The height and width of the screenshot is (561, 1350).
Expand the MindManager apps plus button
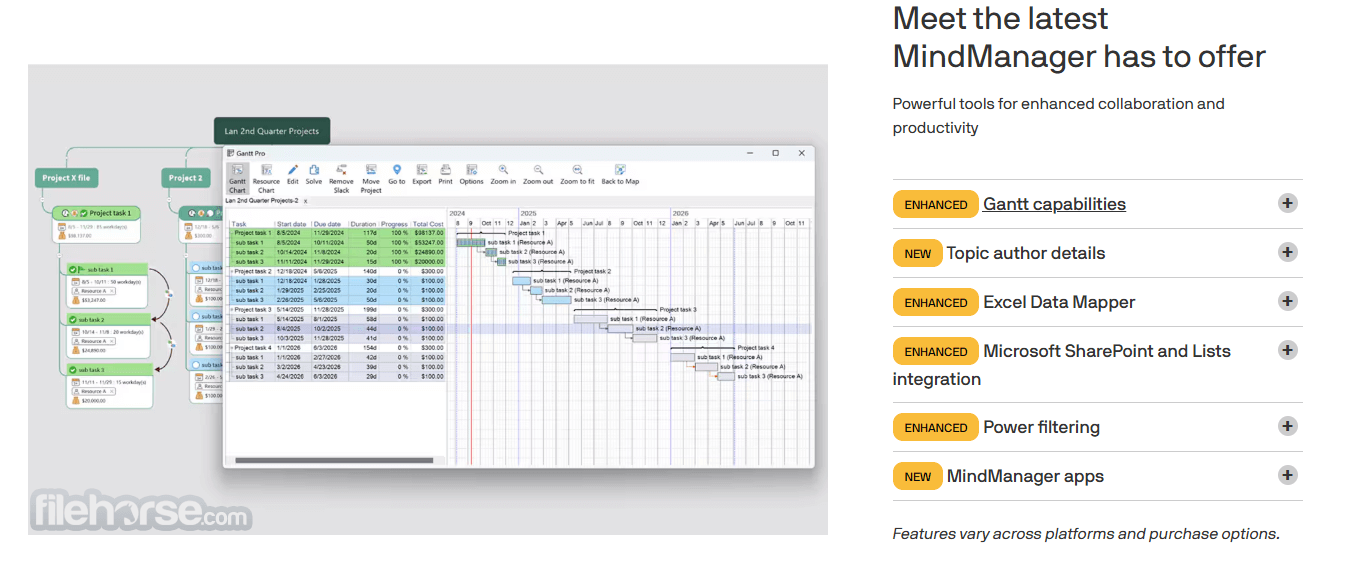coord(1288,475)
